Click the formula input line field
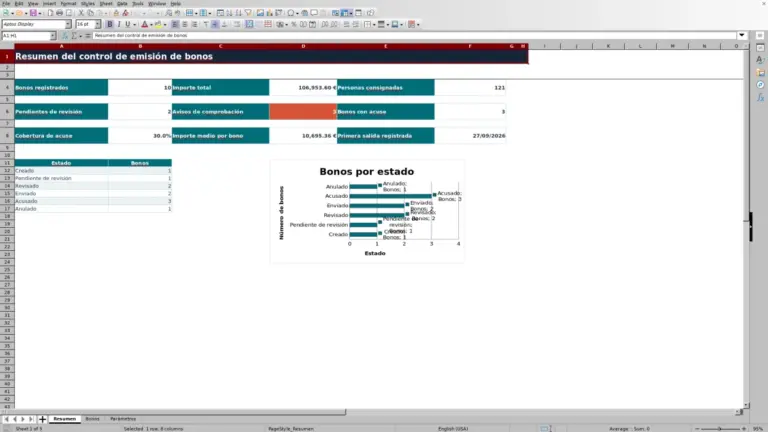Image resolution: width=768 pixels, height=432 pixels. click(x=414, y=35)
